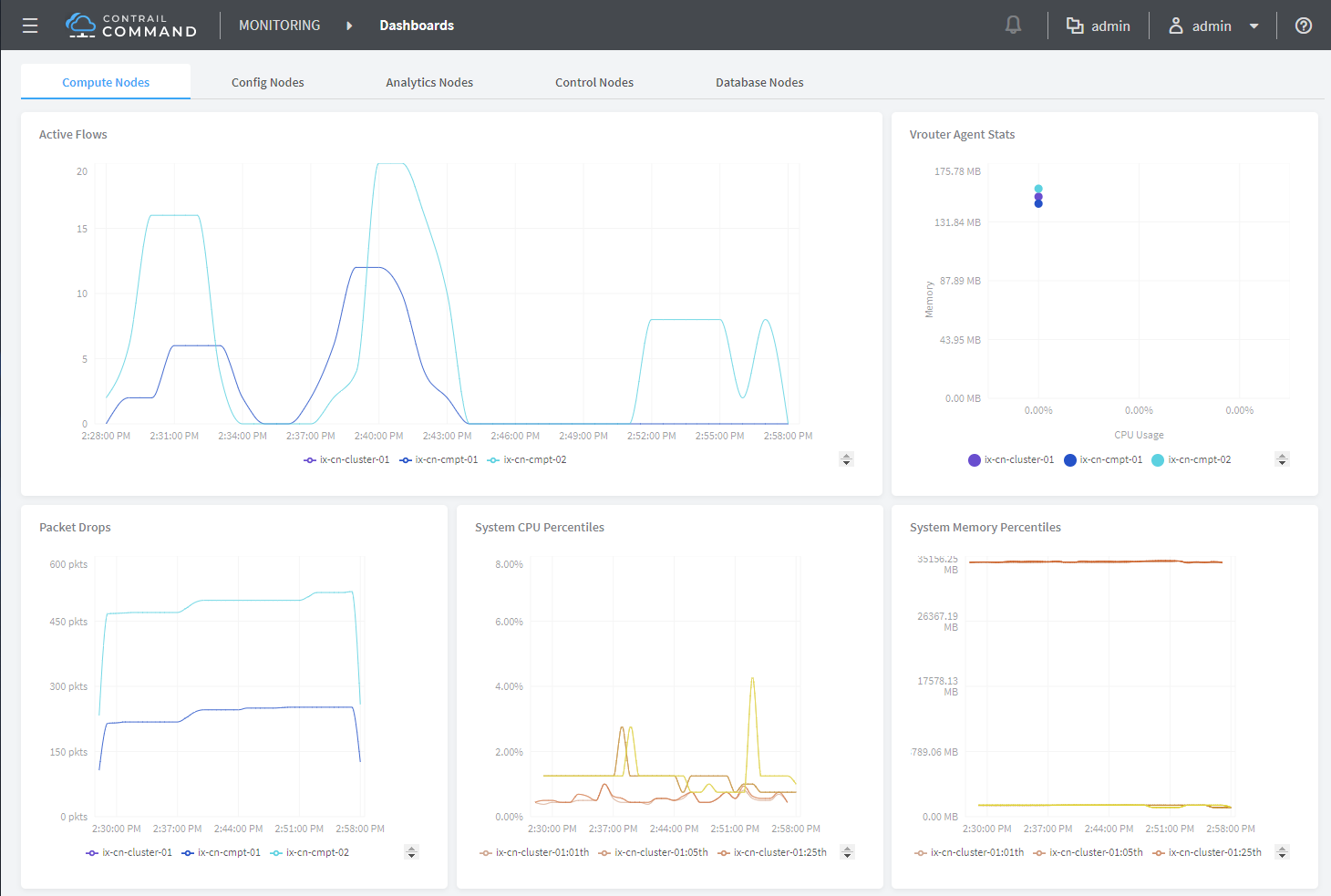The image size is (1331, 896).
Task: Click the 600 pkts axis label
Action: tap(68, 564)
